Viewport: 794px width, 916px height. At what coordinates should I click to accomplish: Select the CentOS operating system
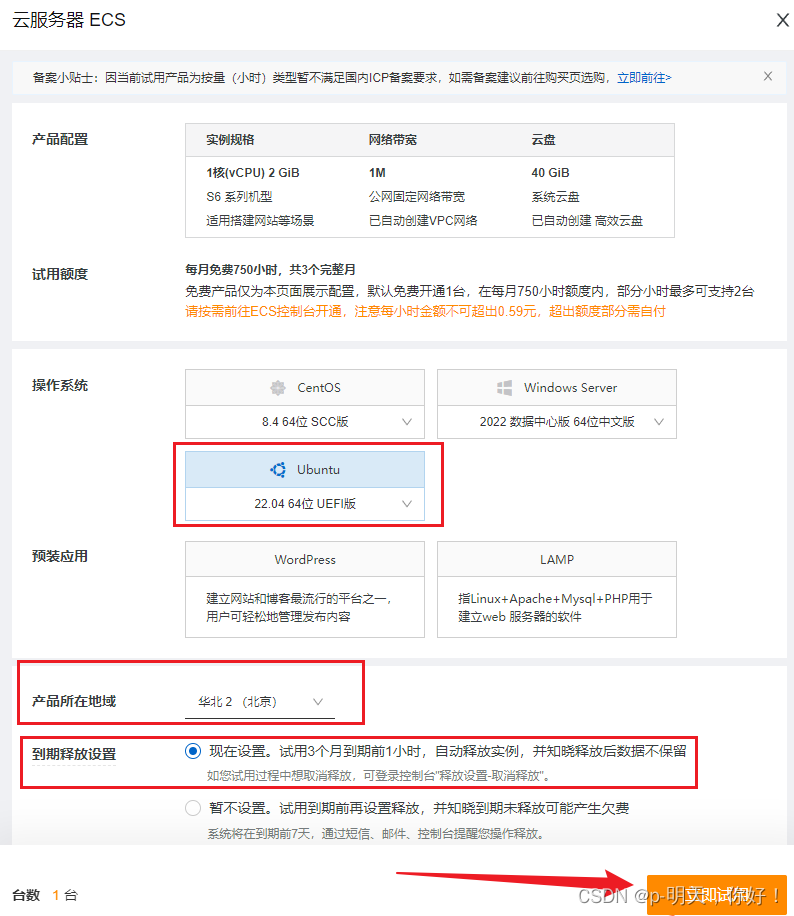(305, 387)
